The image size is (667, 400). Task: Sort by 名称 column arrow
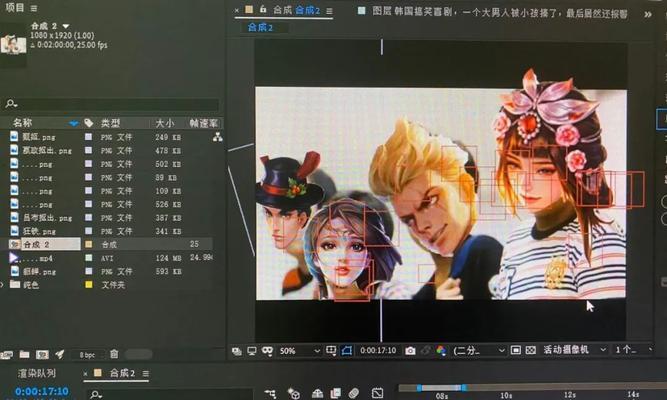point(74,123)
